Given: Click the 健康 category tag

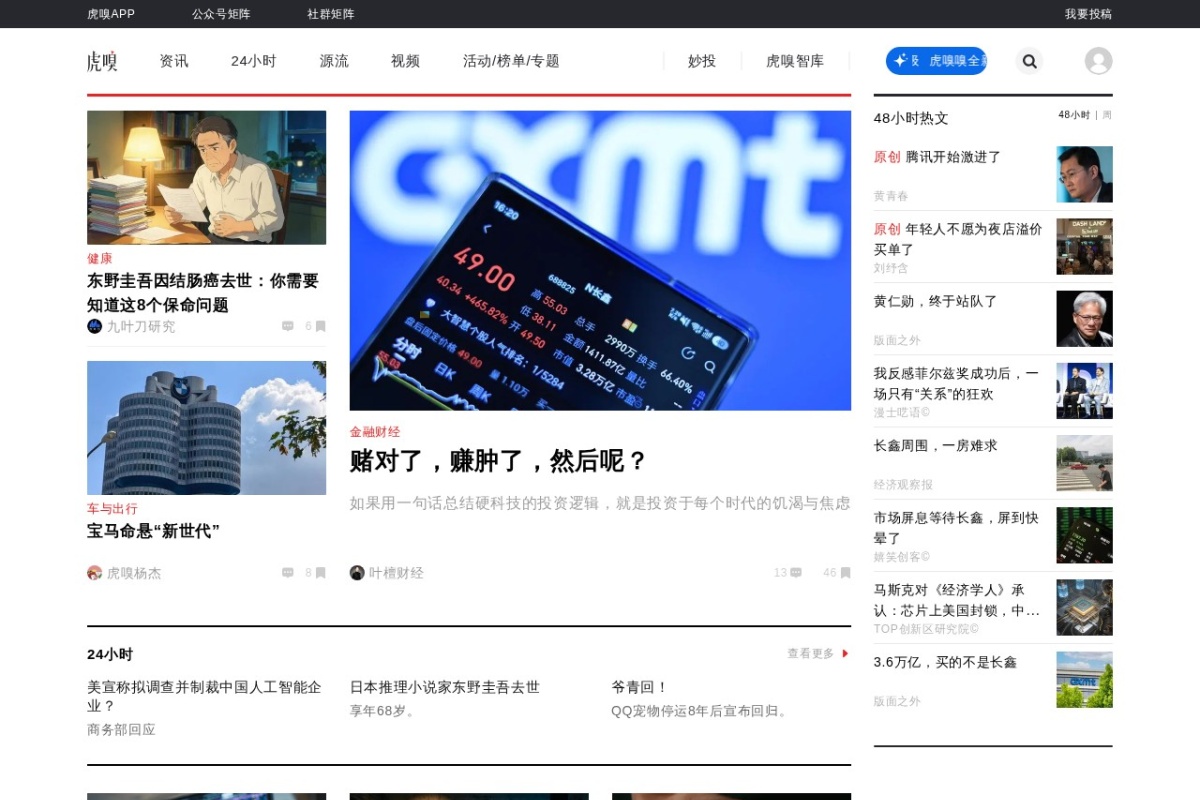Looking at the screenshot, I should [x=99, y=258].
